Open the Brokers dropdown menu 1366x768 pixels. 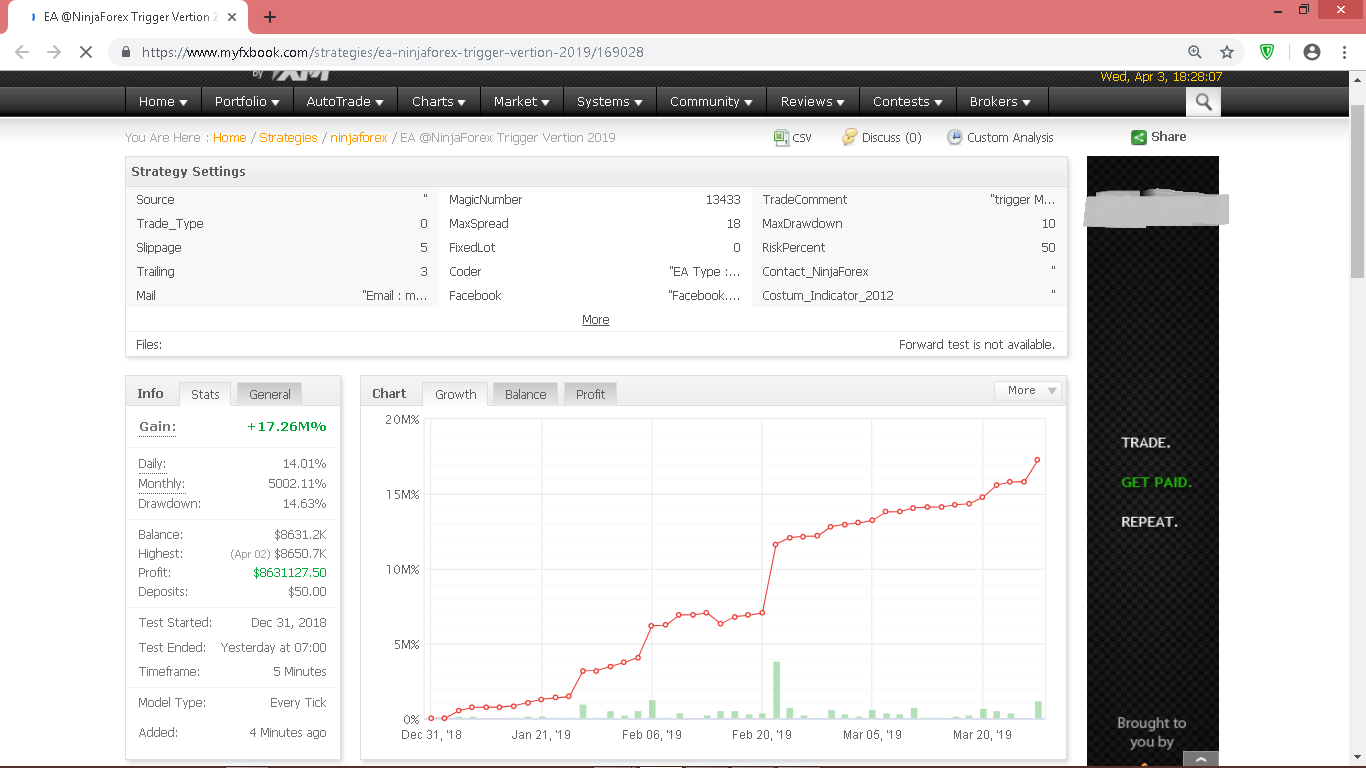1001,101
